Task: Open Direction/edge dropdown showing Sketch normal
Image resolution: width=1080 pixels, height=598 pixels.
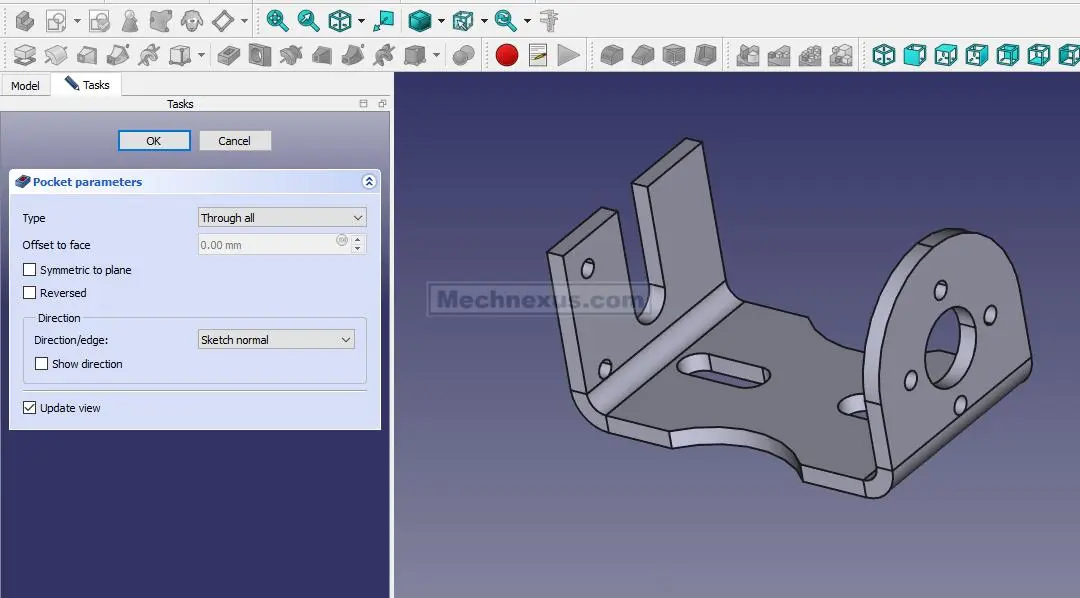Action: pyautogui.click(x=276, y=340)
